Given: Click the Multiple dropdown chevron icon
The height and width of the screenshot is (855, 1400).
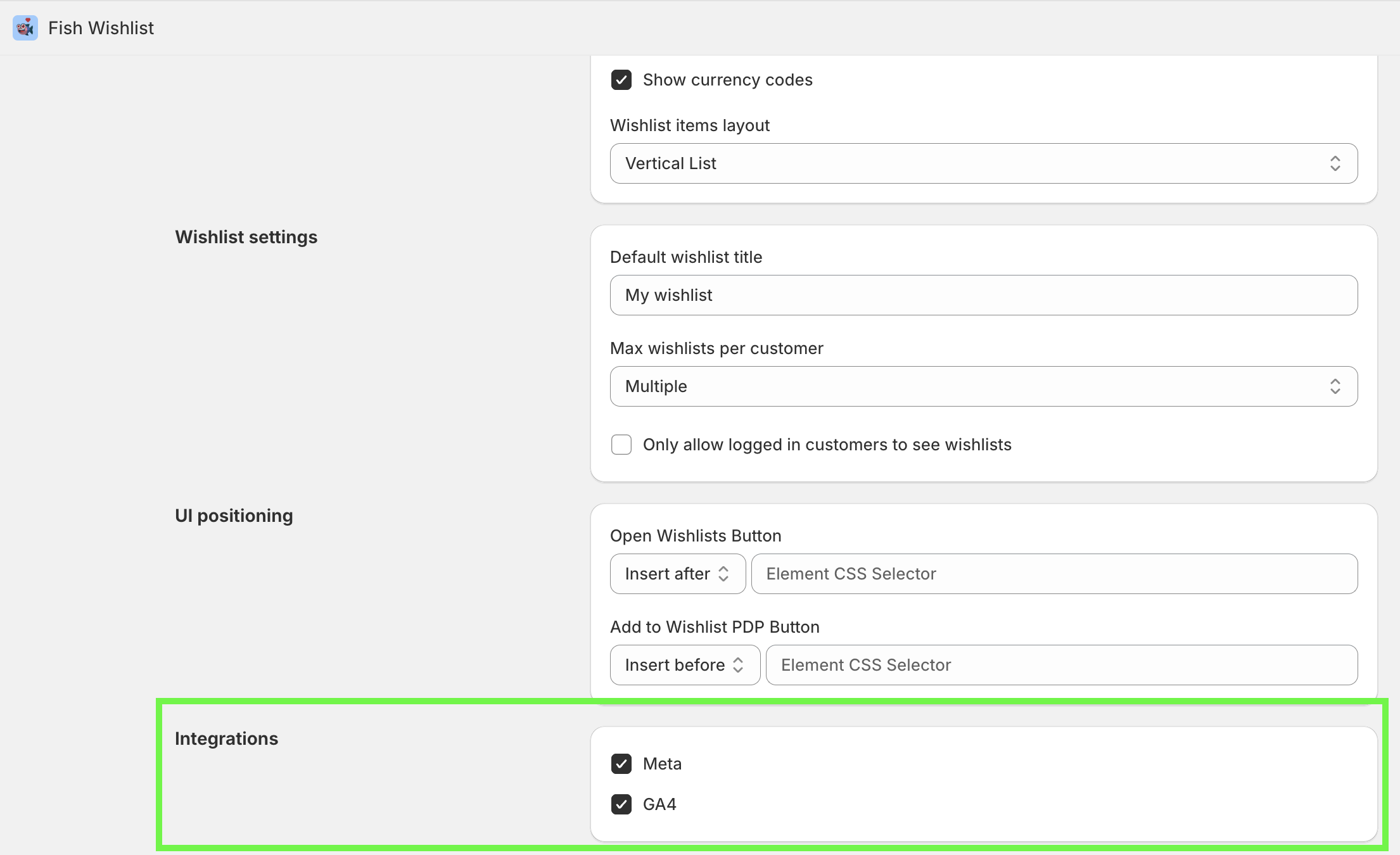Looking at the screenshot, I should [1335, 386].
